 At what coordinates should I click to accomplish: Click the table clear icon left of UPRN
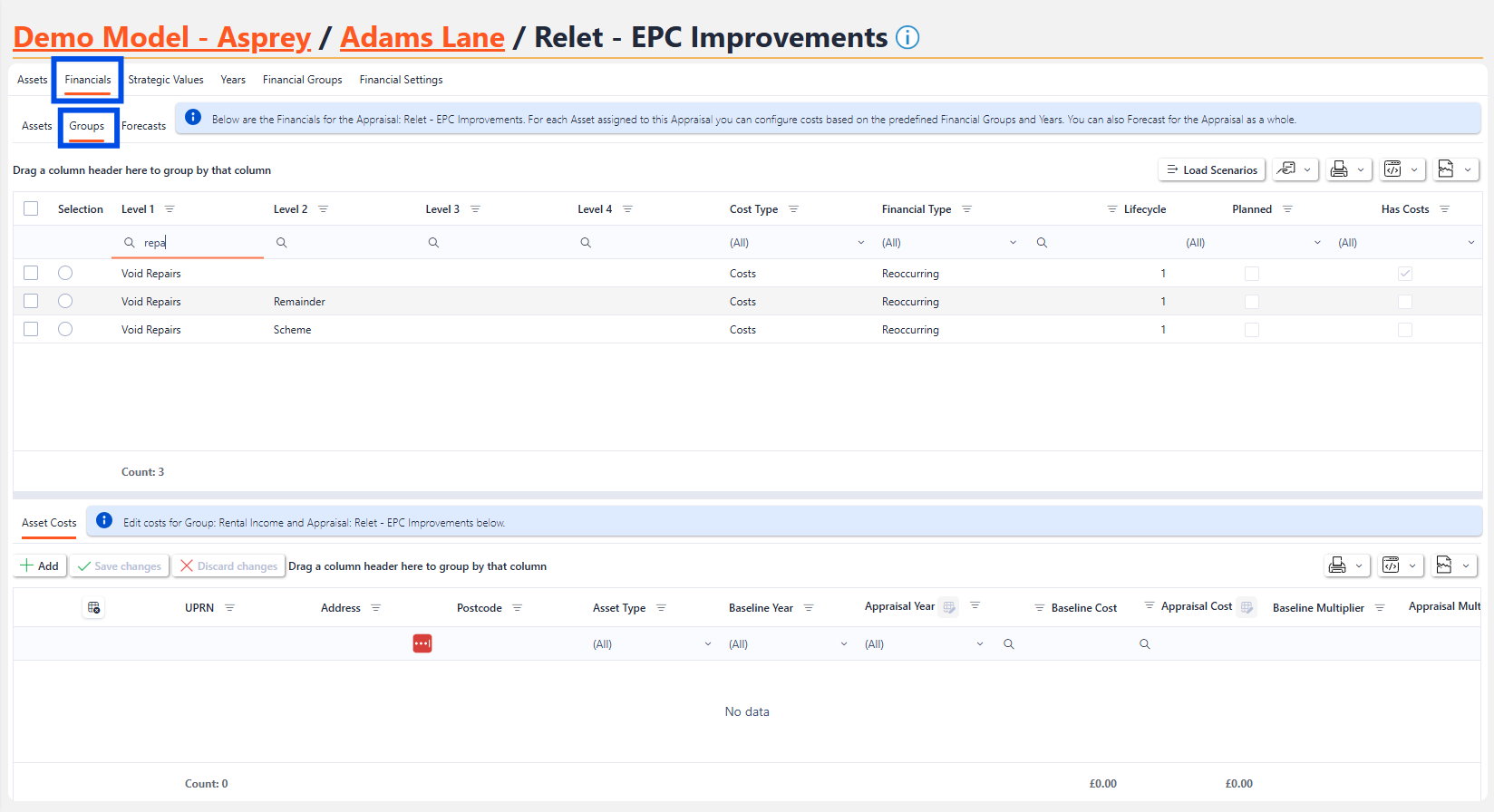click(x=93, y=608)
